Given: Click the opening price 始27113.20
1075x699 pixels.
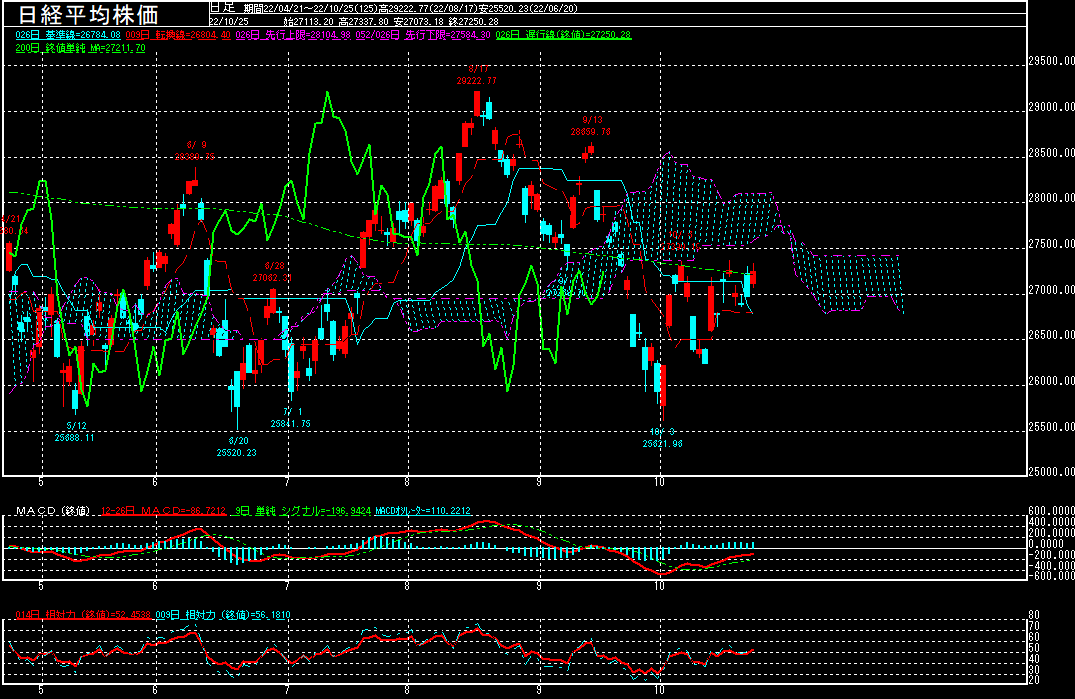Looking at the screenshot, I should [308, 21].
